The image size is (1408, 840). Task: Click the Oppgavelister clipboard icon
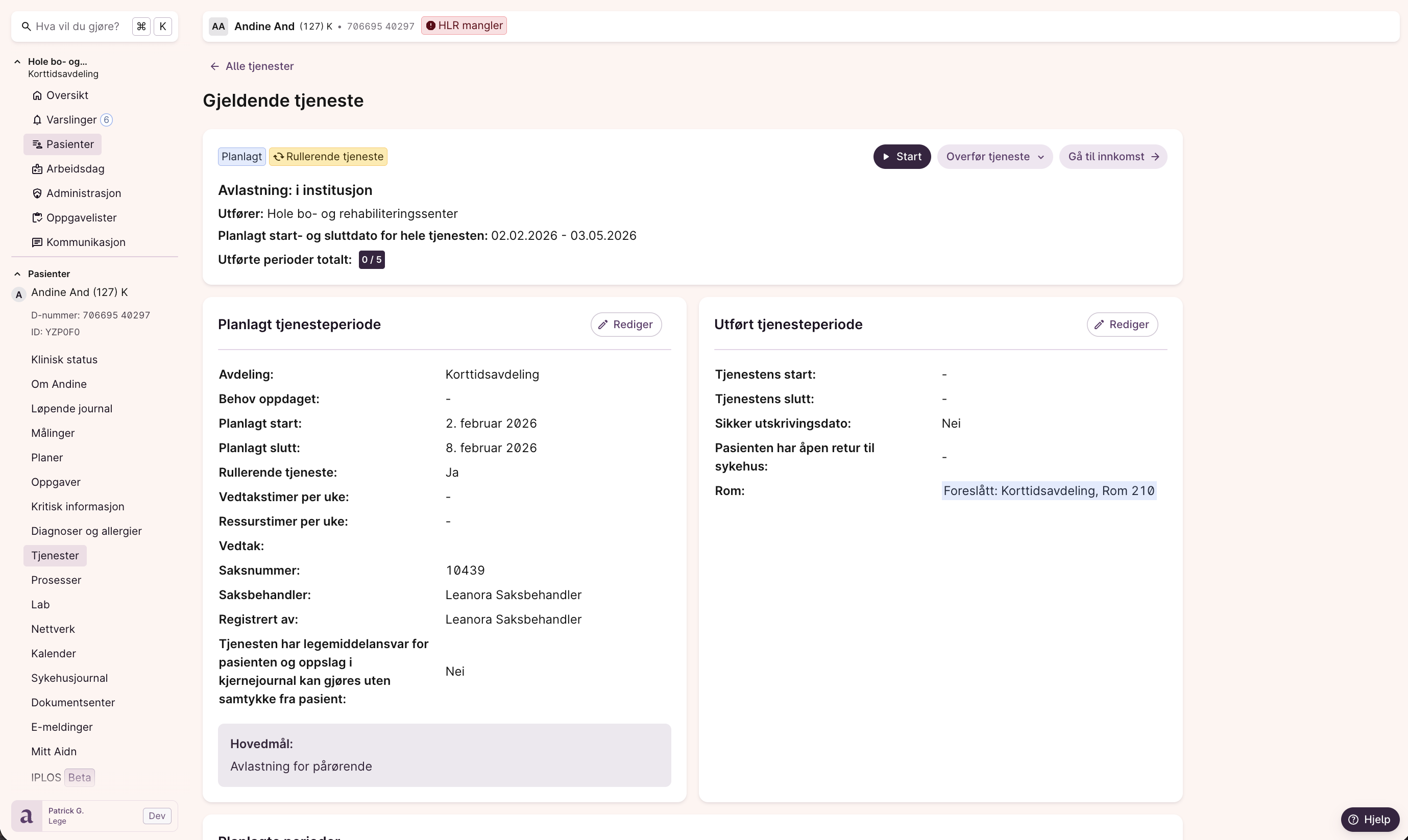point(37,218)
